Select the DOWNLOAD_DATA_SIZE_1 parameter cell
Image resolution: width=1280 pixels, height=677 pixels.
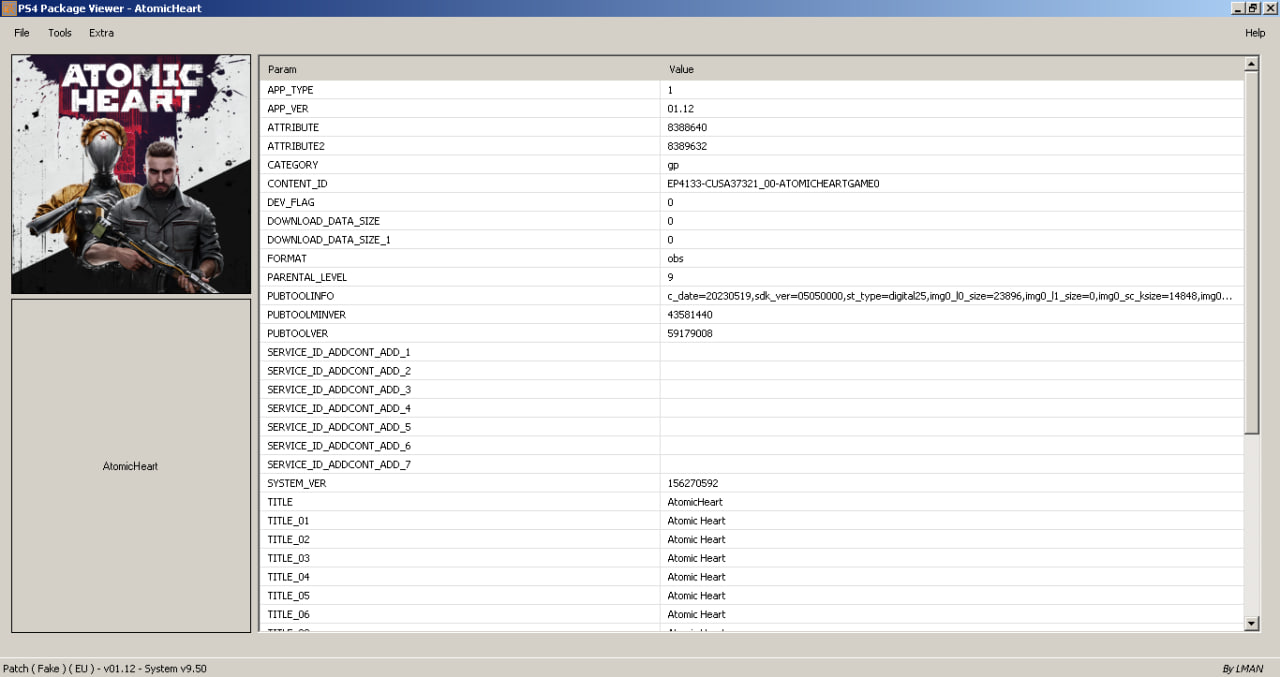click(460, 240)
